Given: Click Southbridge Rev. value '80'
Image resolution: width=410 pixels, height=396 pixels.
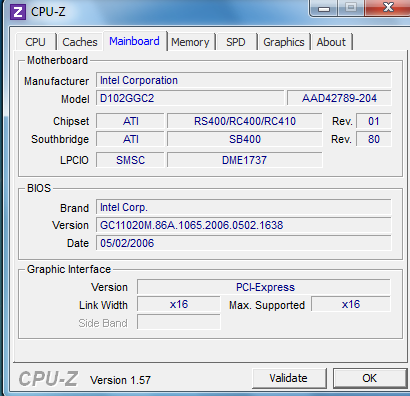Looking at the screenshot, I should [x=374, y=139].
